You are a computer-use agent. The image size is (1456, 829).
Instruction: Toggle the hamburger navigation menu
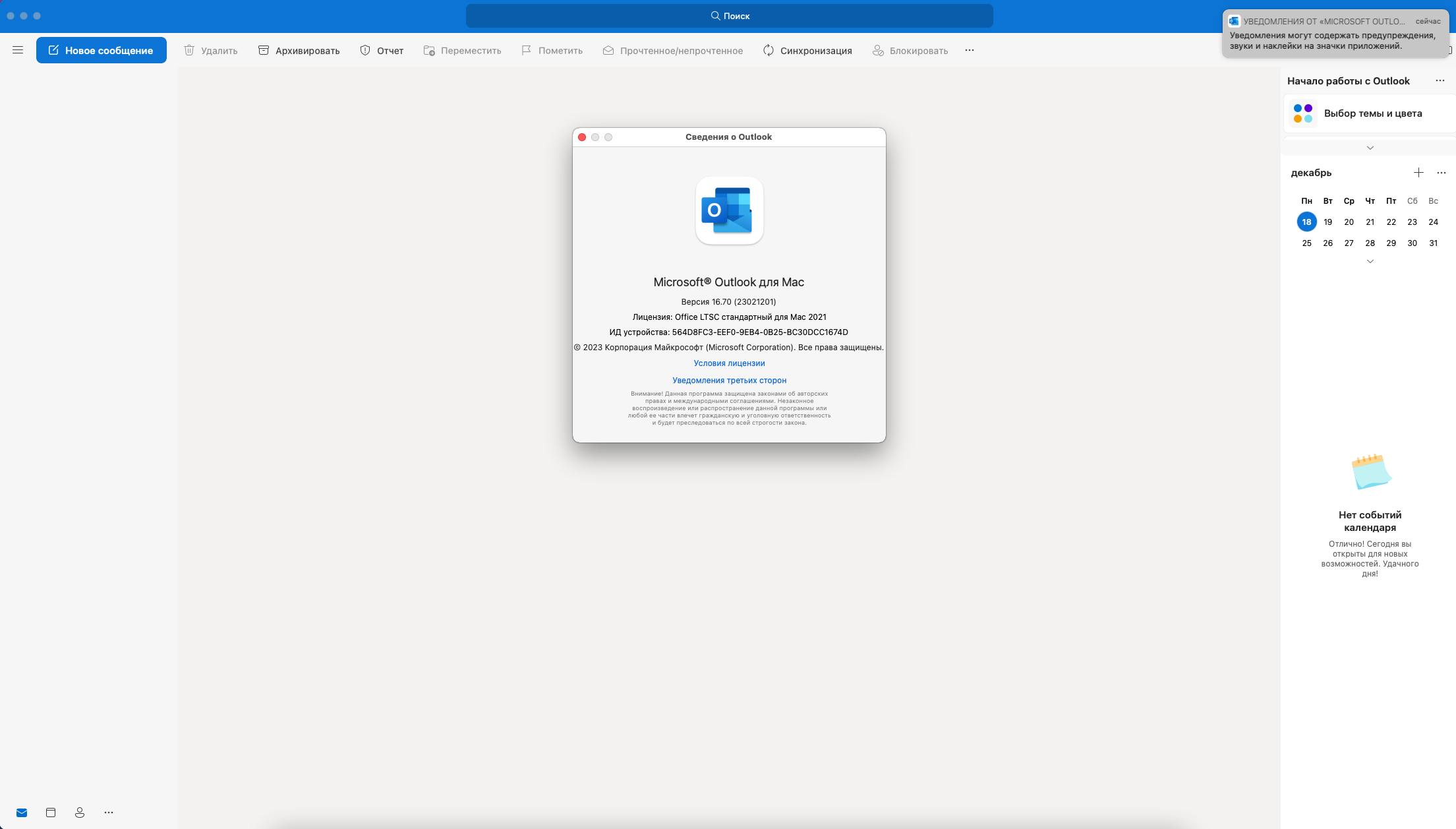click(x=18, y=50)
